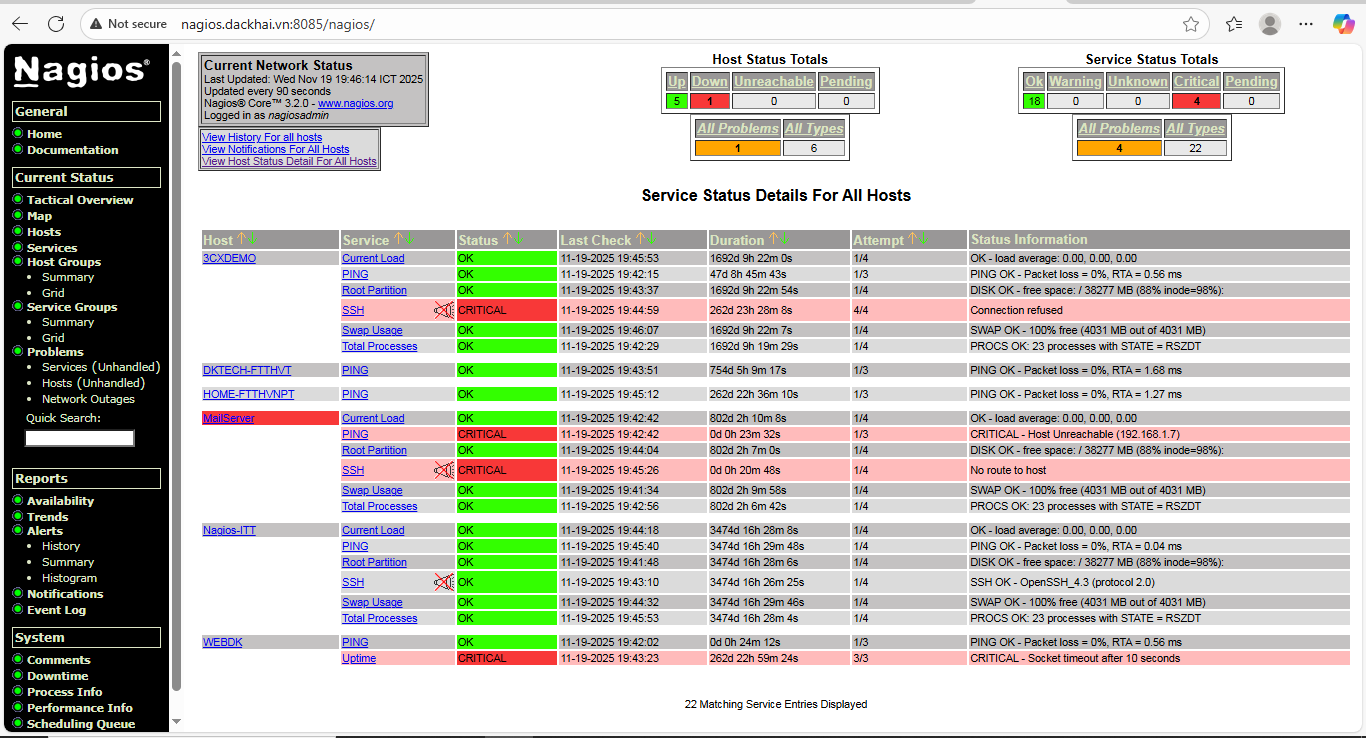Open the MailServer host link

pos(228,418)
